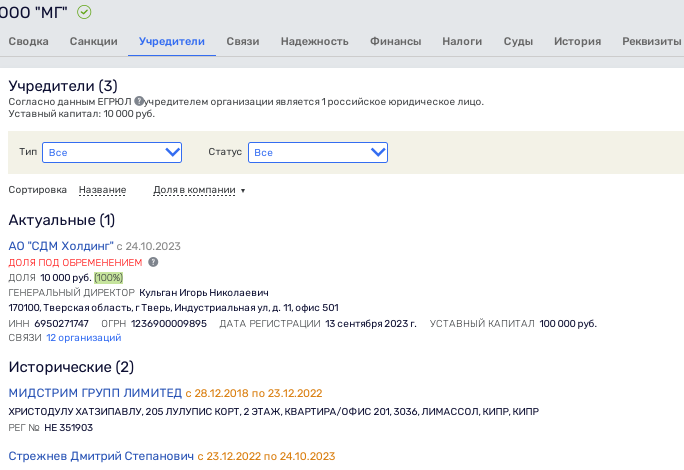Click registration number НЕ 351903
Image resolution: width=684 pixels, height=470 pixels.
(68, 428)
